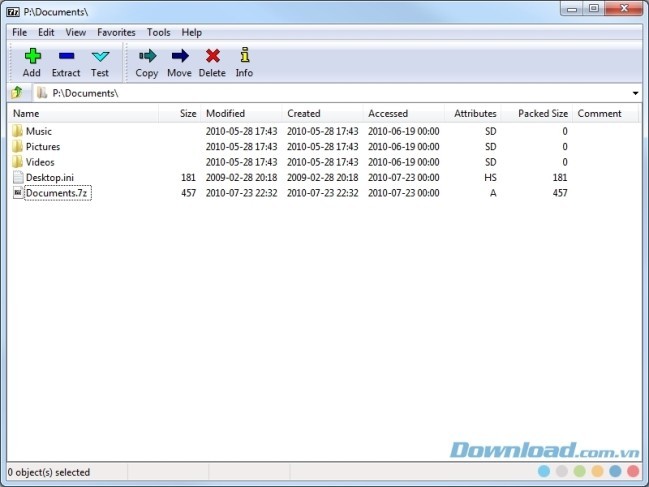The image size is (649, 487).
Task: Click the Move blue arrow icon
Action: pos(180,56)
